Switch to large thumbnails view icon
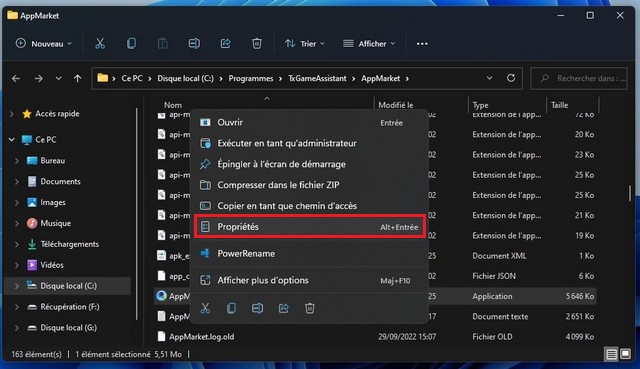The image size is (640, 369). tap(625, 354)
